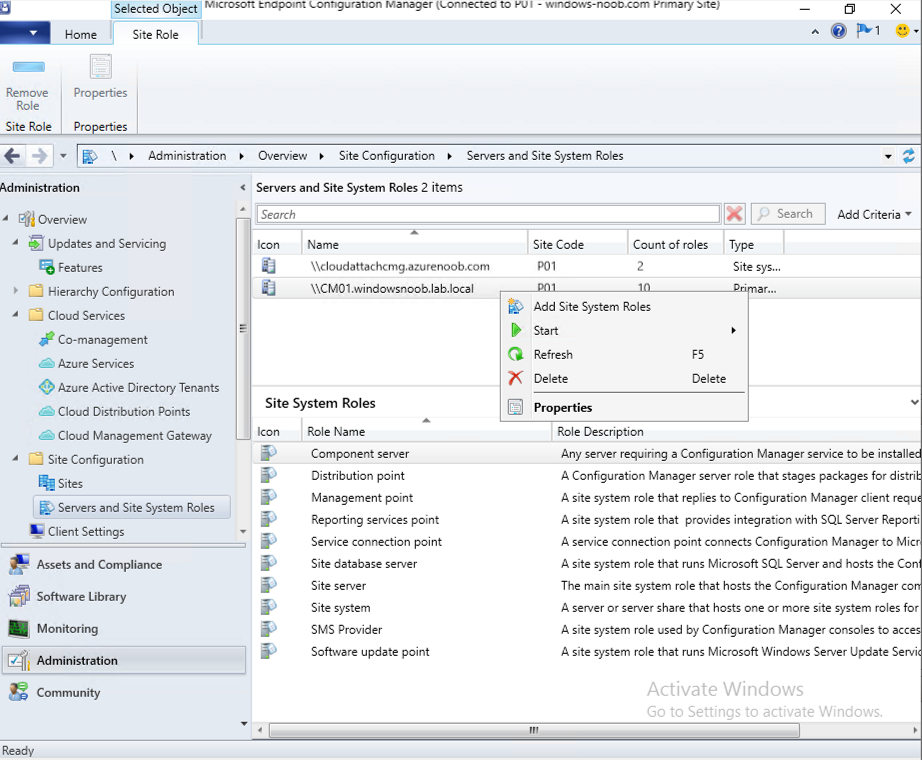Image resolution: width=922 pixels, height=760 pixels.
Task: Open the Start submenu arrow
Action: tap(733, 331)
